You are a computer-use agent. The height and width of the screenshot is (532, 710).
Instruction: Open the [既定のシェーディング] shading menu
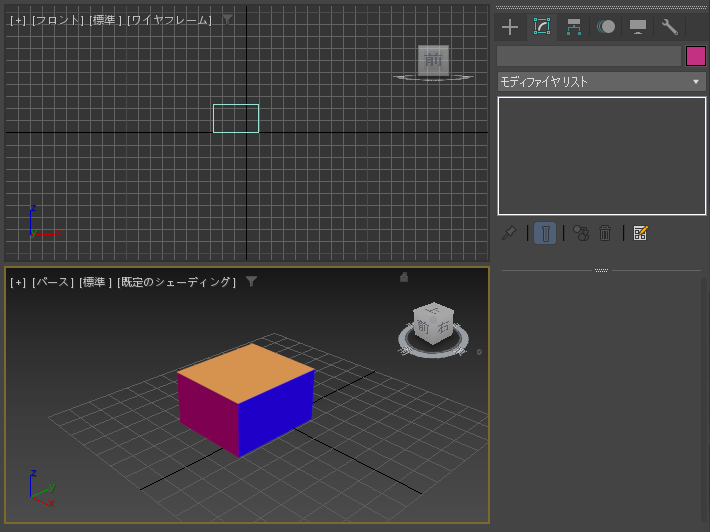point(176,282)
